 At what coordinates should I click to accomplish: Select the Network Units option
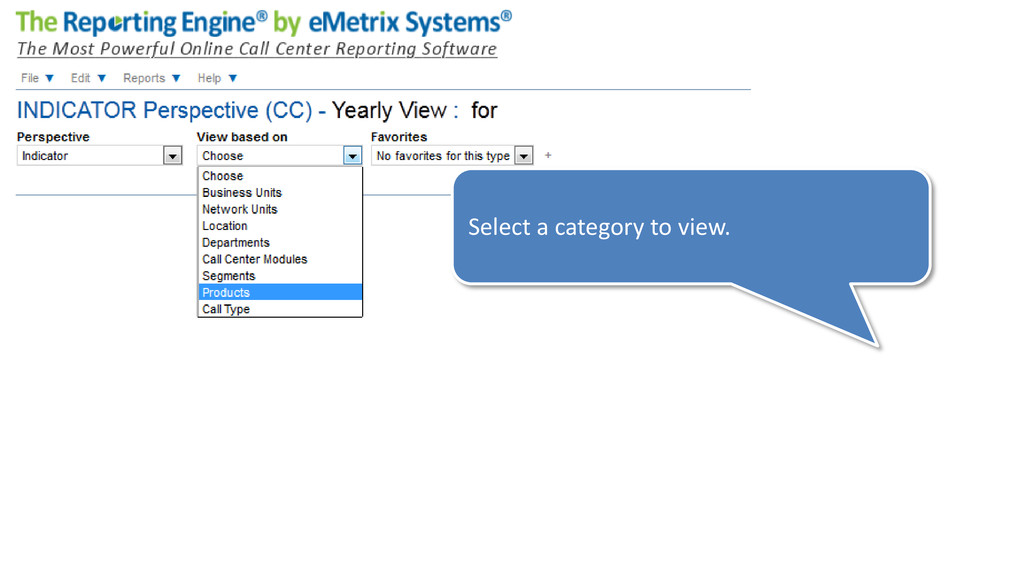(280, 210)
